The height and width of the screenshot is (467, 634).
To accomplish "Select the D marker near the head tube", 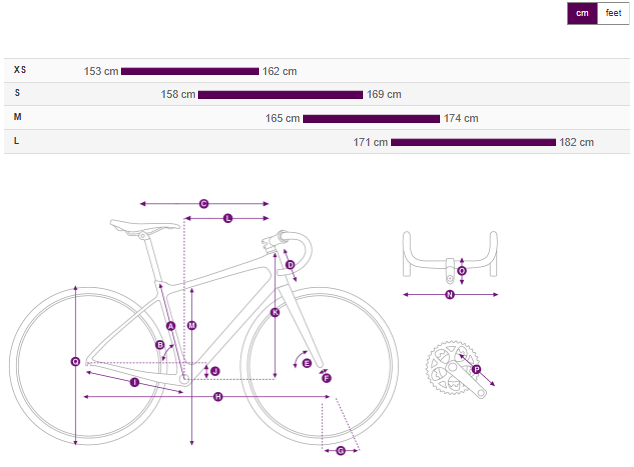I will click(290, 265).
